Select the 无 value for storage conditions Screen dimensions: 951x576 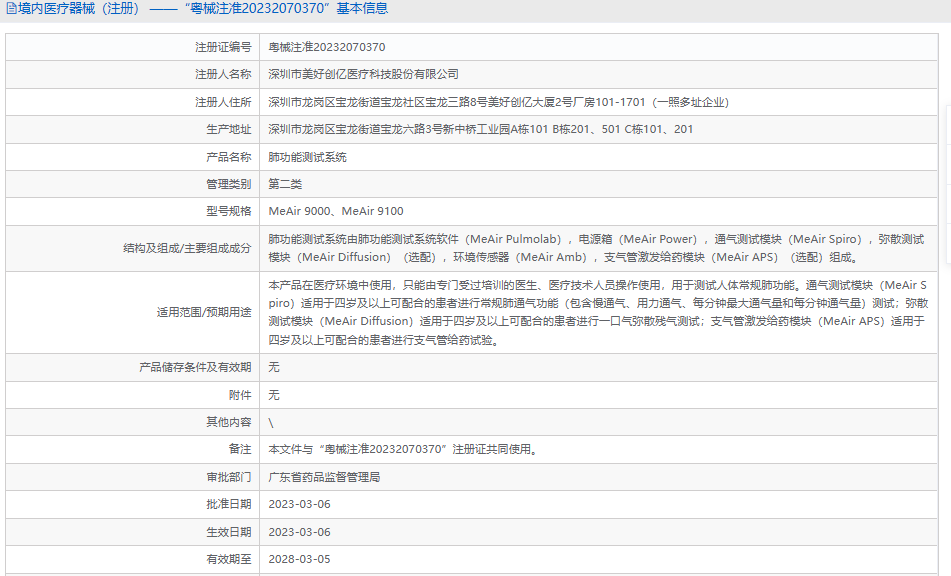[x=274, y=367]
